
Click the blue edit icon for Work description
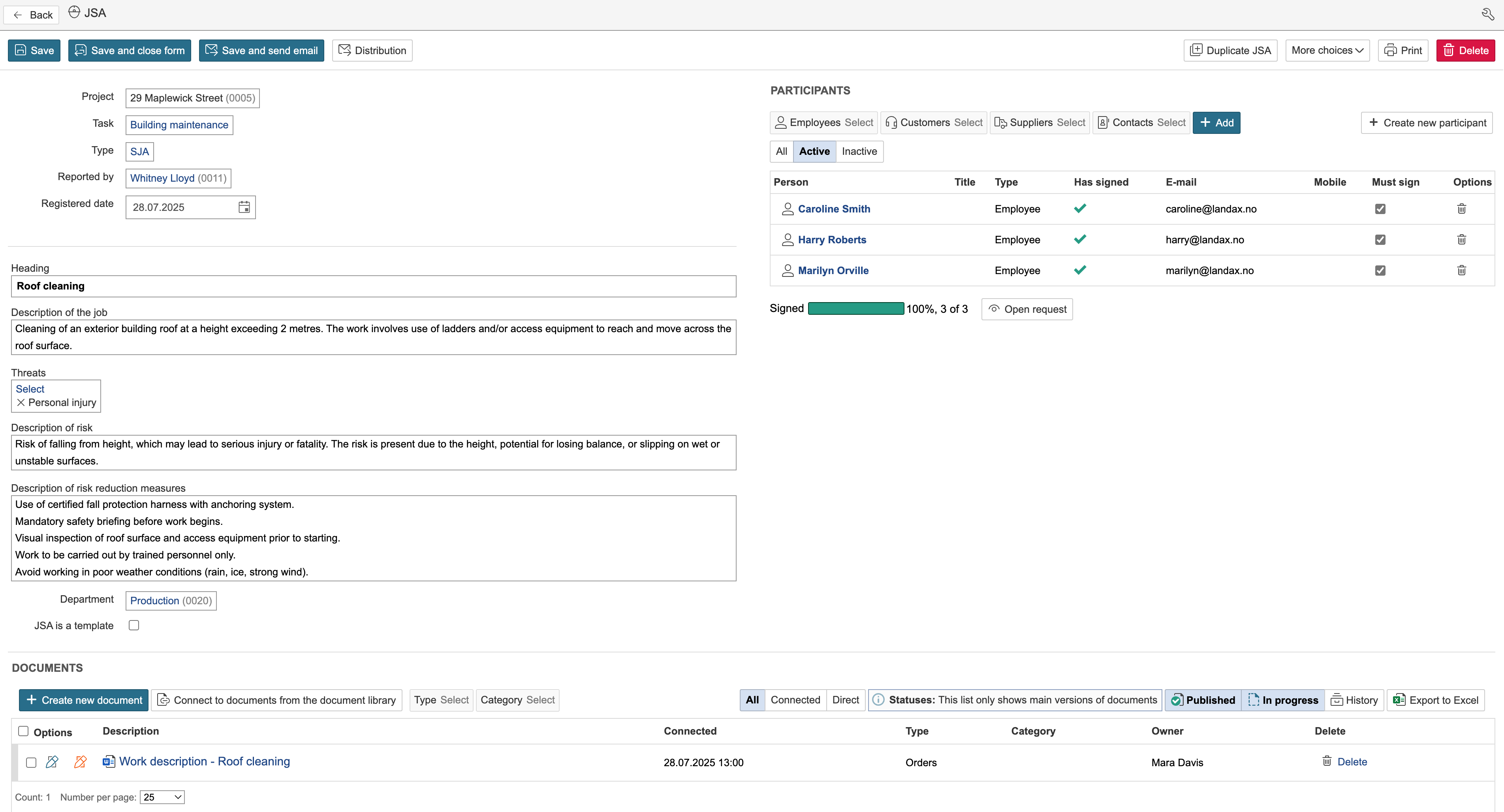(x=52, y=762)
